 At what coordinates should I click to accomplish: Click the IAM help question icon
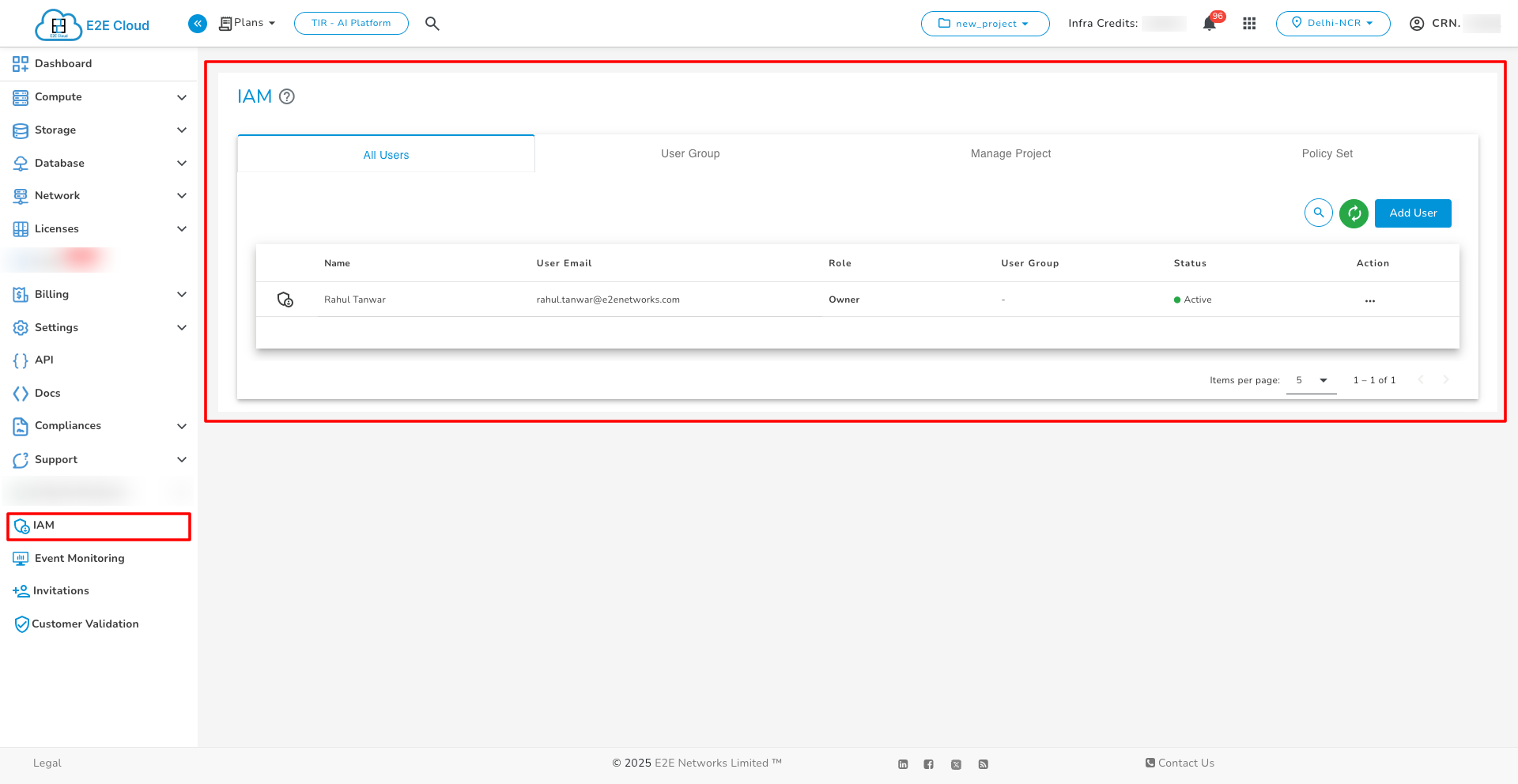(287, 96)
